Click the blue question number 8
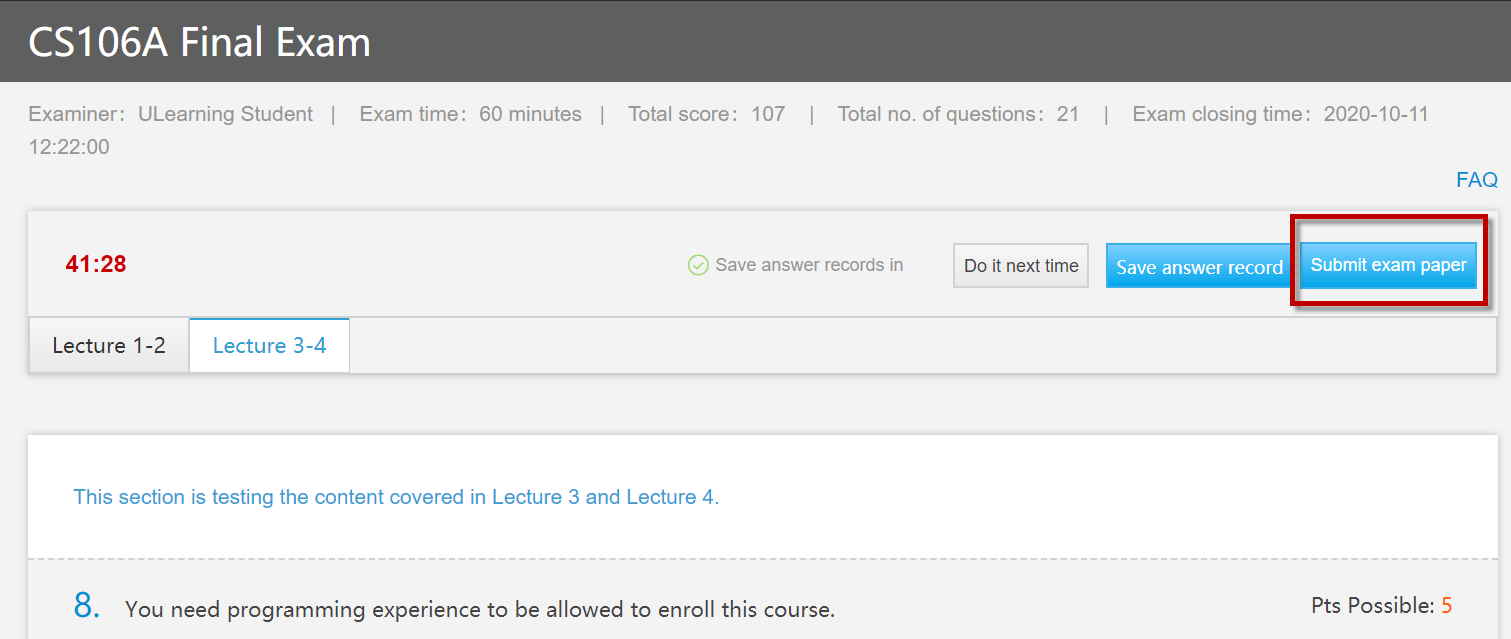1511x639 pixels. [x=87, y=605]
